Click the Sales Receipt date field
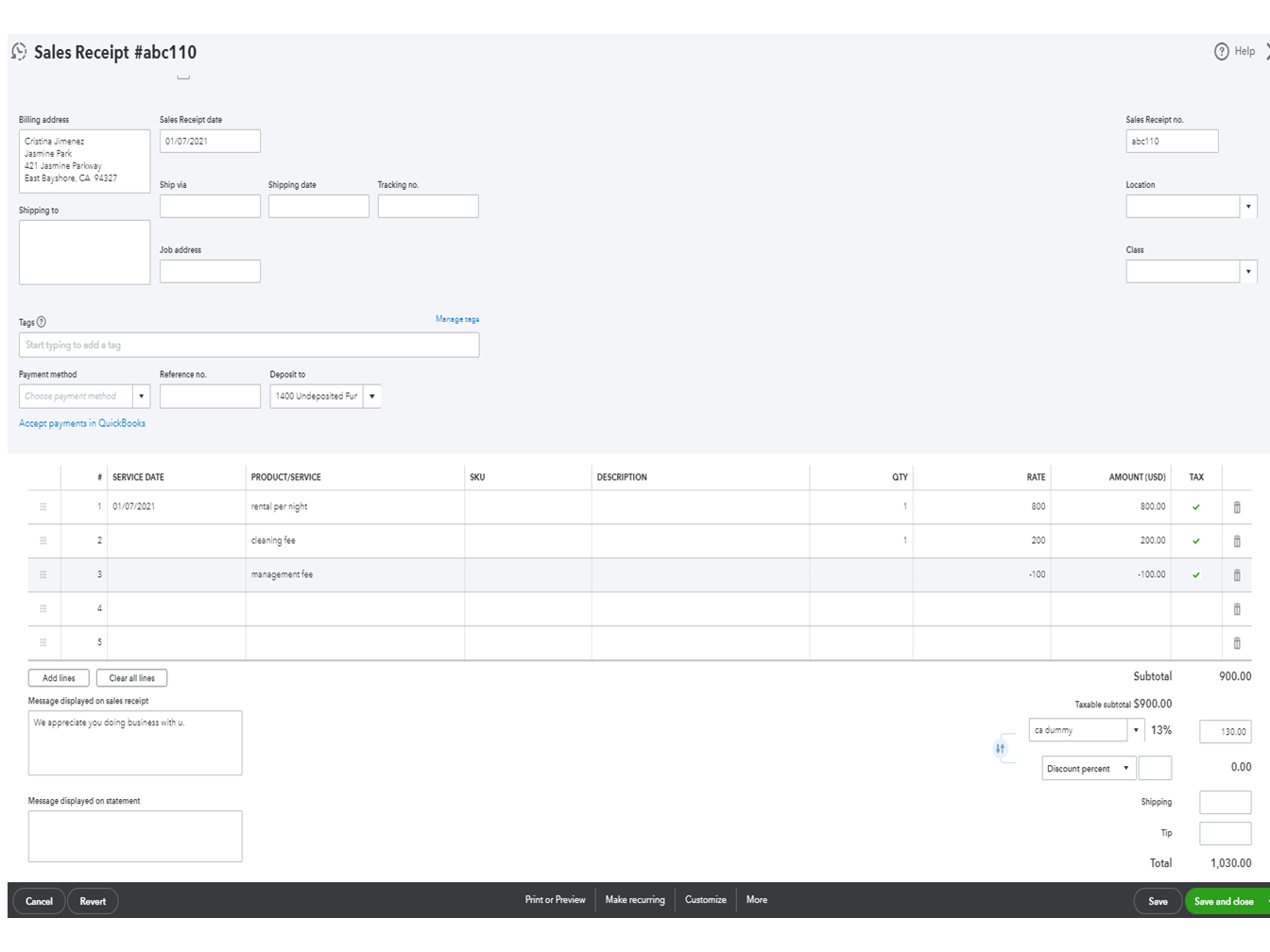 tap(210, 142)
